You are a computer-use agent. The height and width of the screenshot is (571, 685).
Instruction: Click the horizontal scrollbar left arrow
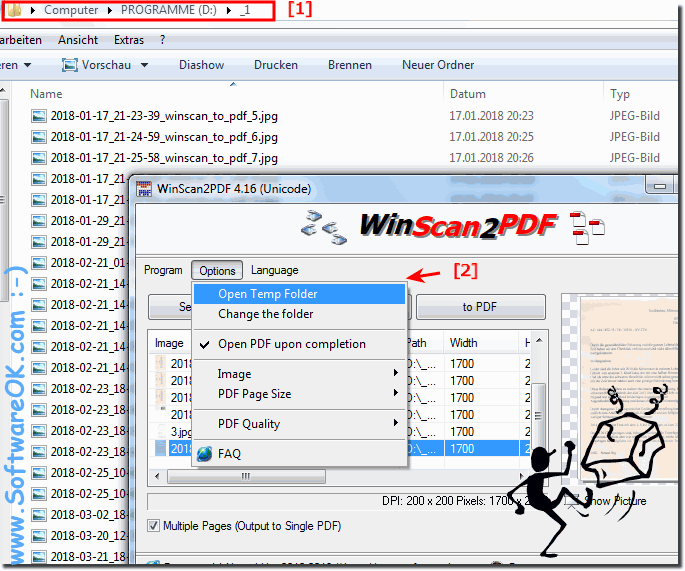157,476
